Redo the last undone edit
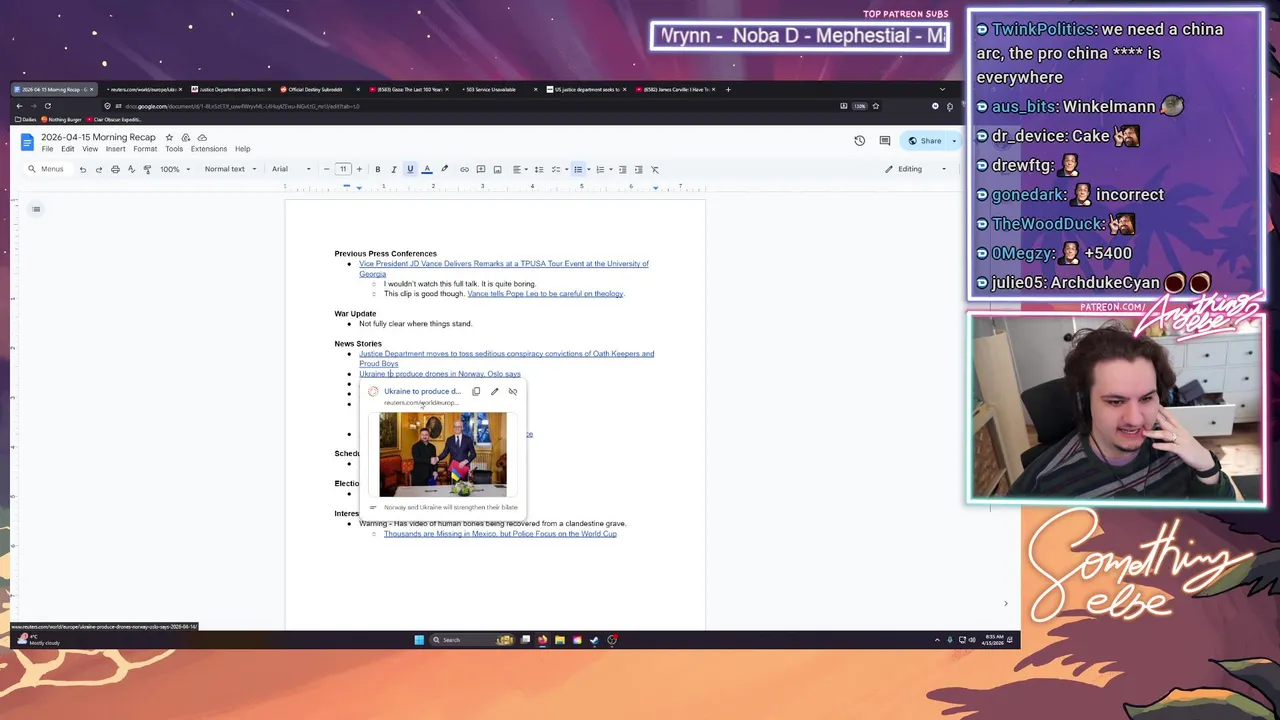 coord(99,169)
